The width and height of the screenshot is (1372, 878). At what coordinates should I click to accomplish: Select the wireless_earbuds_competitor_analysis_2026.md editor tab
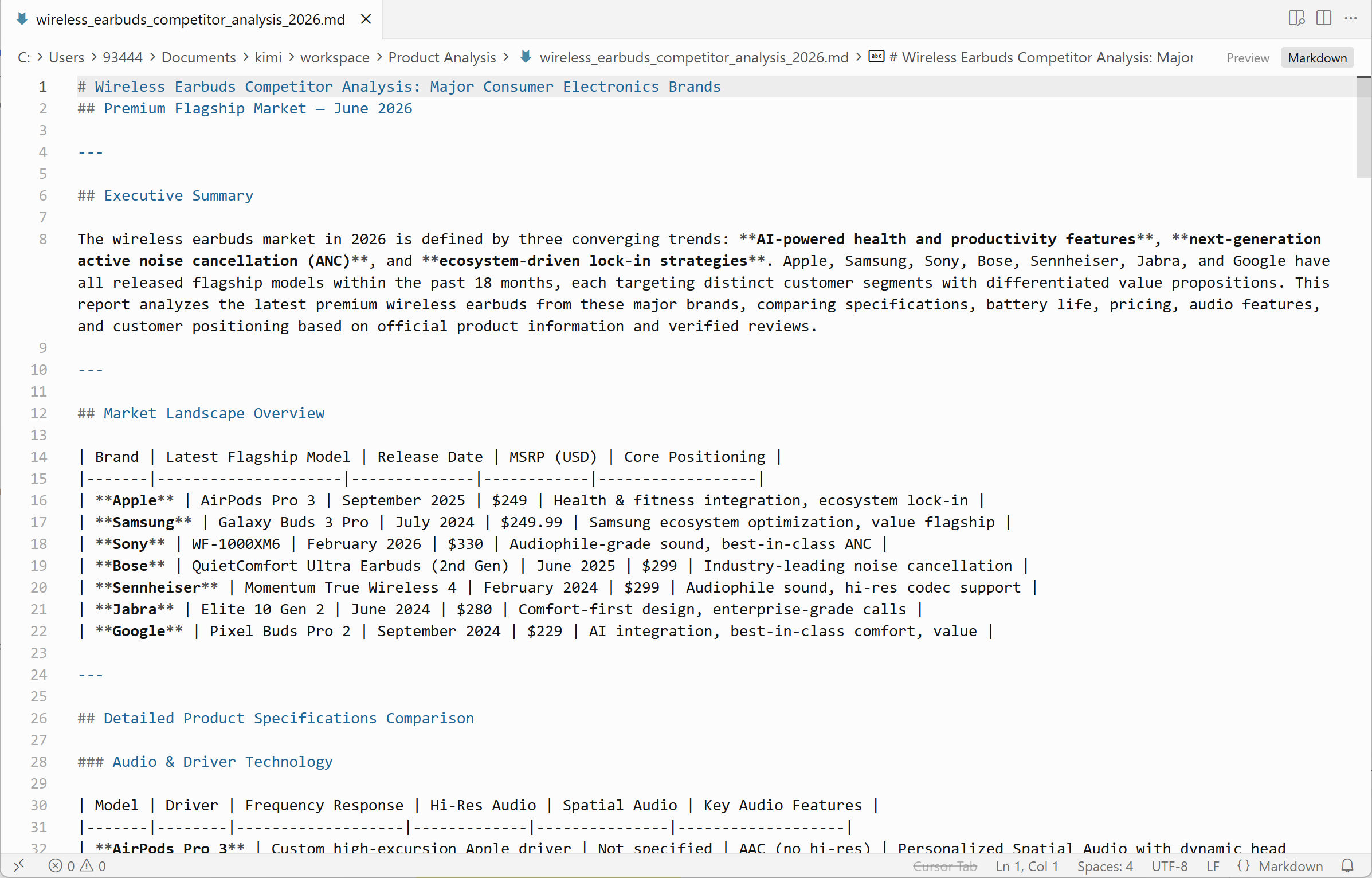tap(191, 19)
